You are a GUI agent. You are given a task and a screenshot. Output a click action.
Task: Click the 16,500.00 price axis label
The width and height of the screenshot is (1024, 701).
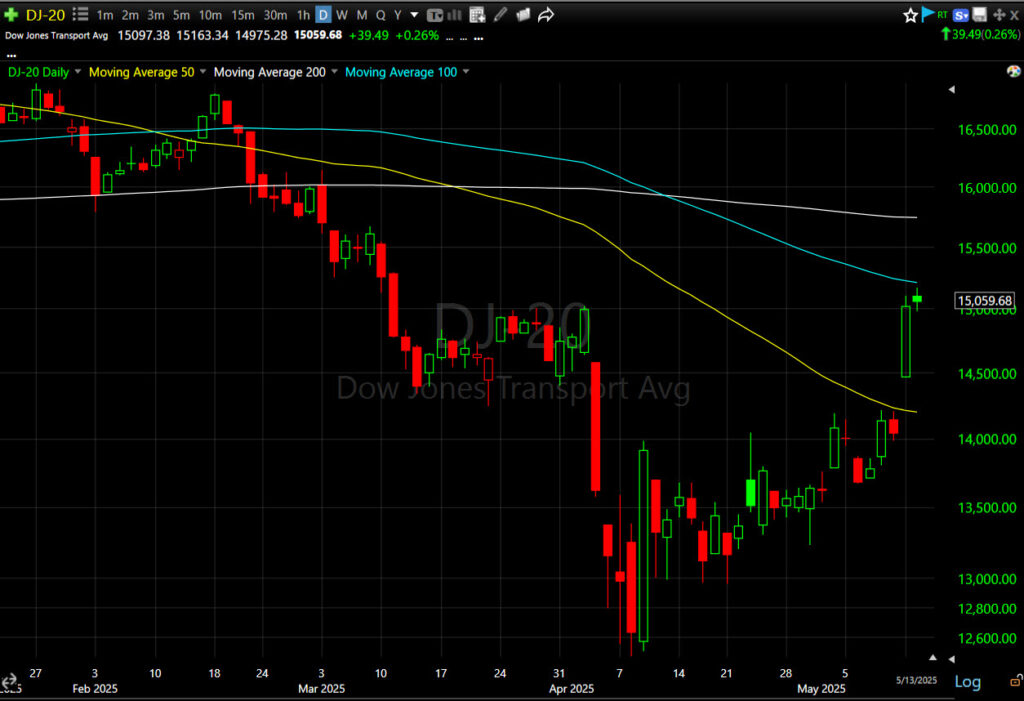(987, 129)
